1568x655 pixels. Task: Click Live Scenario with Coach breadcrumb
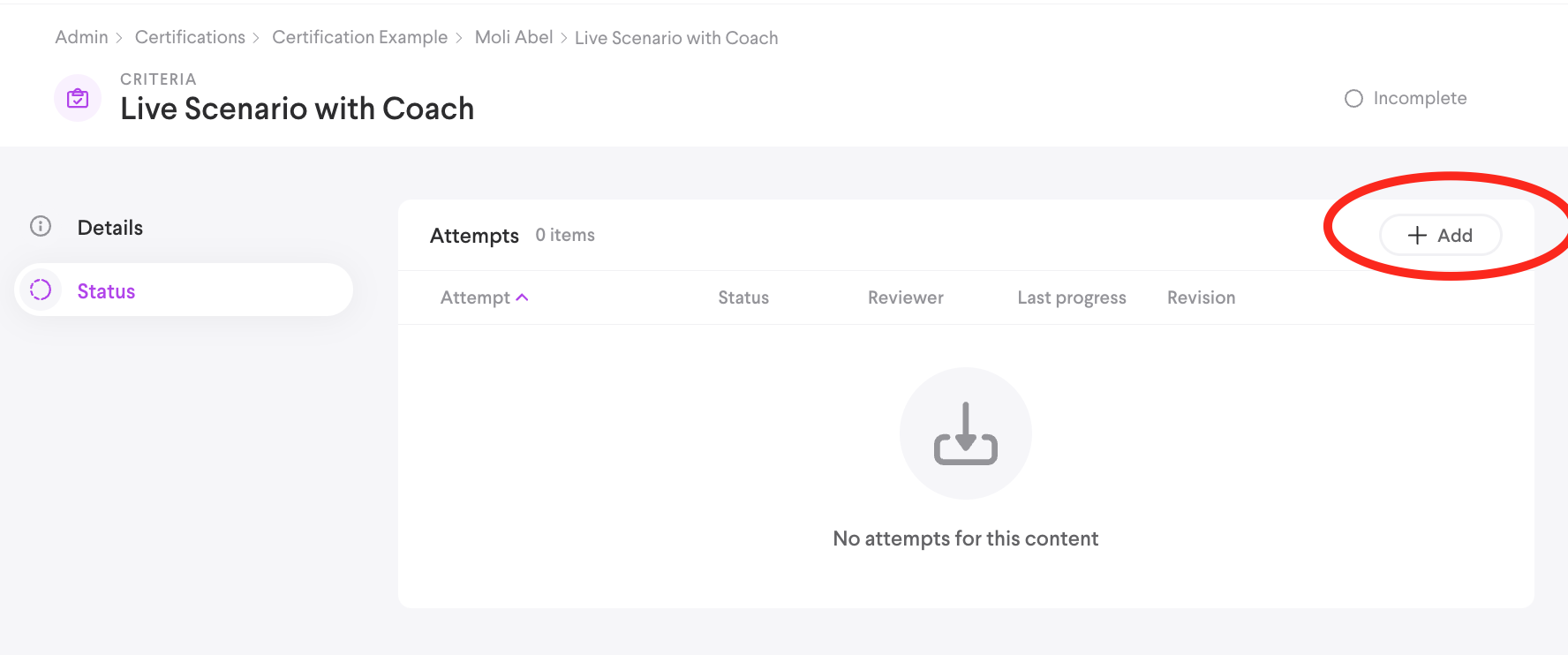[x=676, y=38]
